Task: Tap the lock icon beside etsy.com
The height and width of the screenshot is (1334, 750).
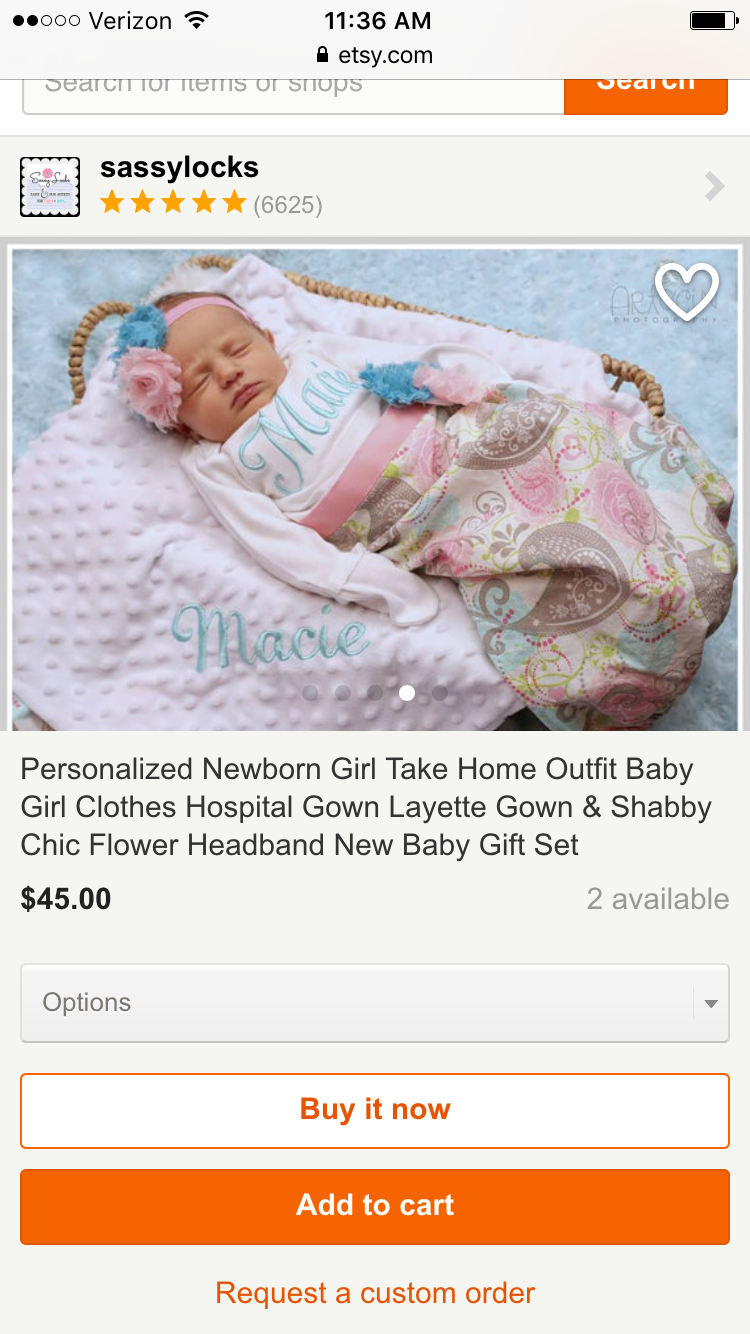Action: click(x=322, y=55)
